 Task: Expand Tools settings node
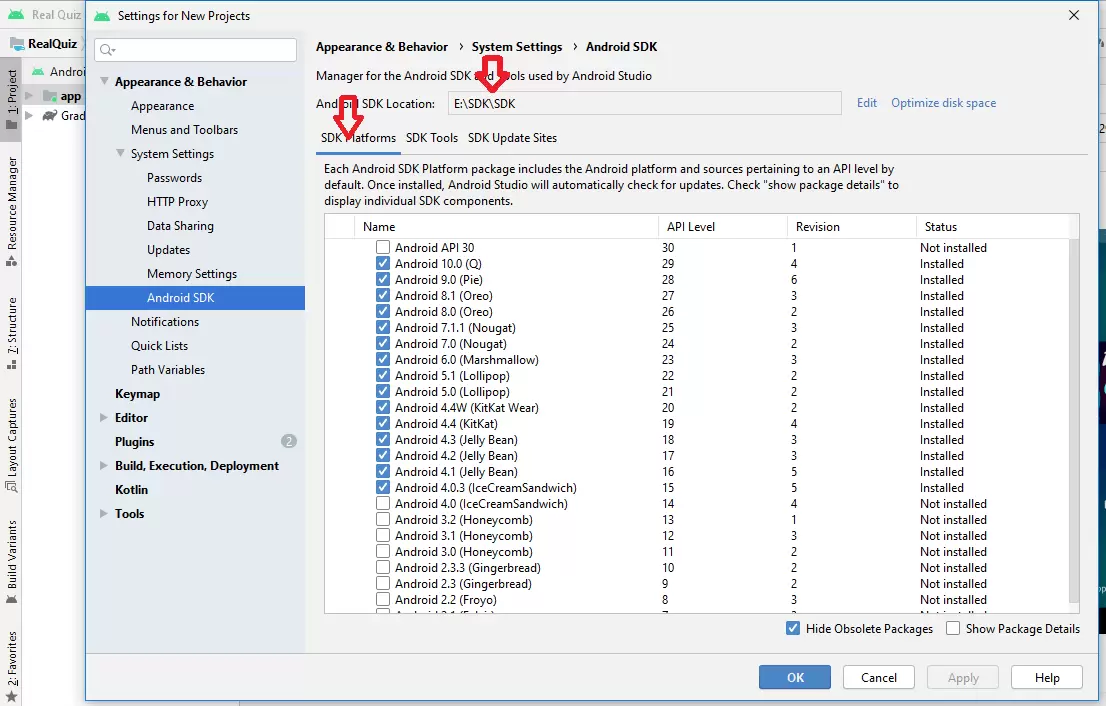pyautogui.click(x=104, y=513)
